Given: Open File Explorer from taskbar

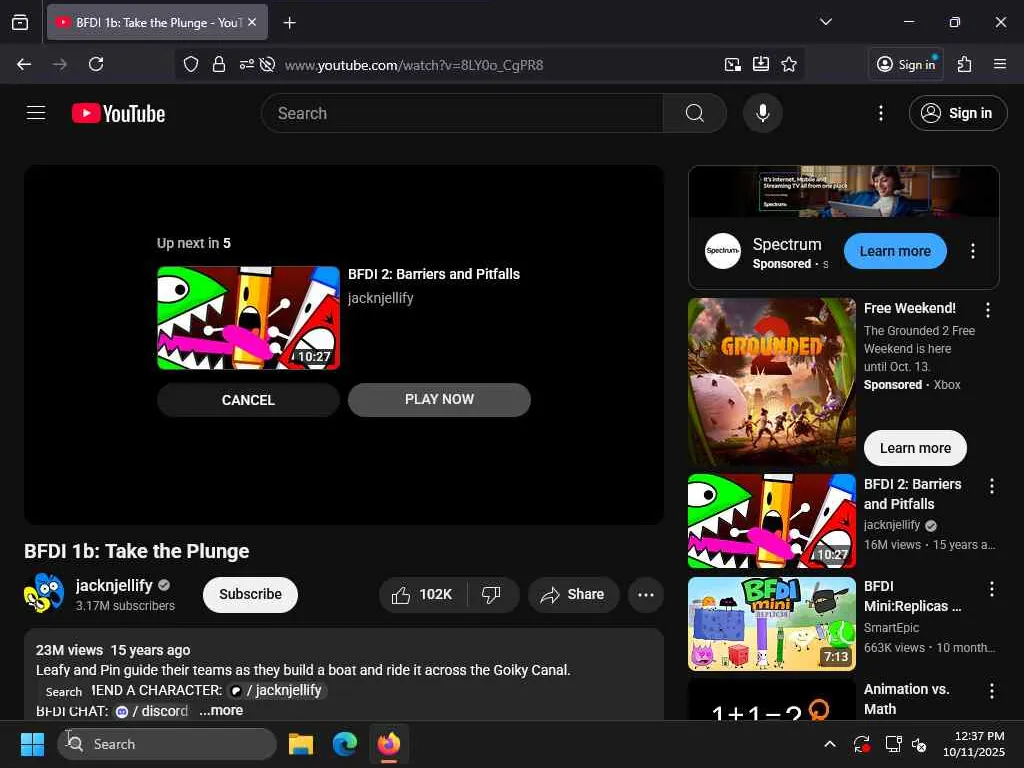Looking at the screenshot, I should (x=301, y=744).
